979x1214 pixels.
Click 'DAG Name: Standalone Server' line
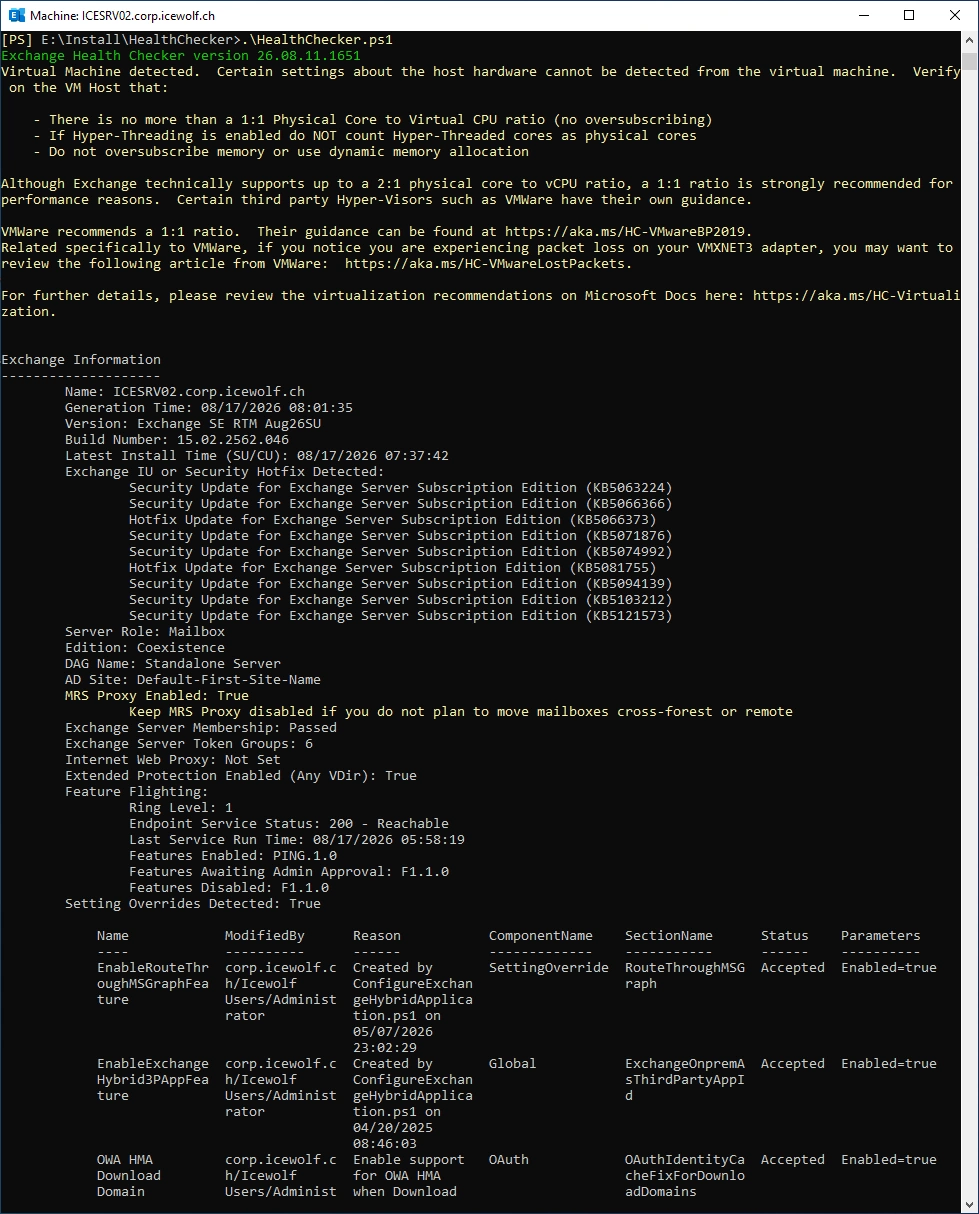173,664
